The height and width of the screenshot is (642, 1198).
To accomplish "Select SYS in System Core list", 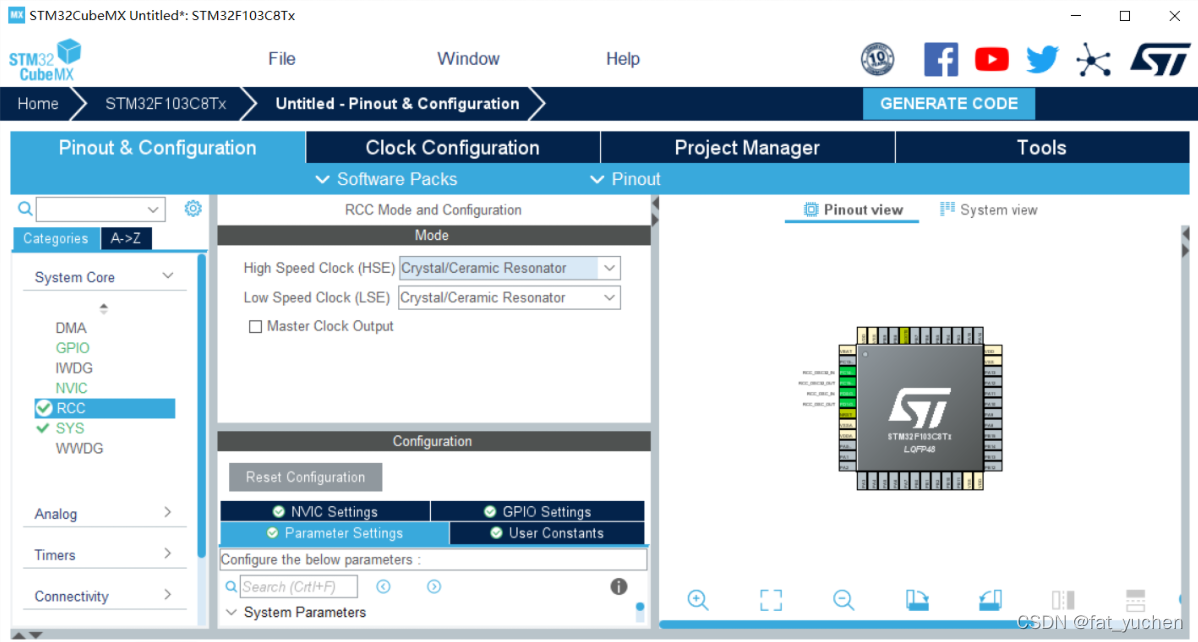I will click(70, 428).
